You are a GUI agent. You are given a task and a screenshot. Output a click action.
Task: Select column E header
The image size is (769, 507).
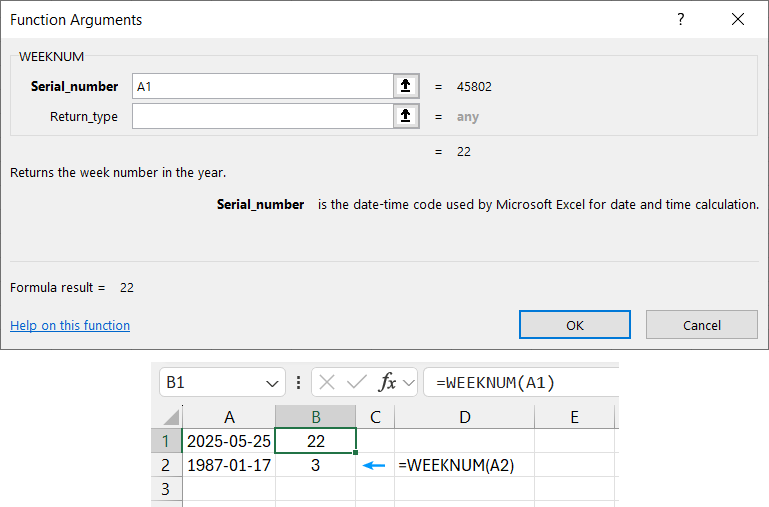[x=574, y=417]
